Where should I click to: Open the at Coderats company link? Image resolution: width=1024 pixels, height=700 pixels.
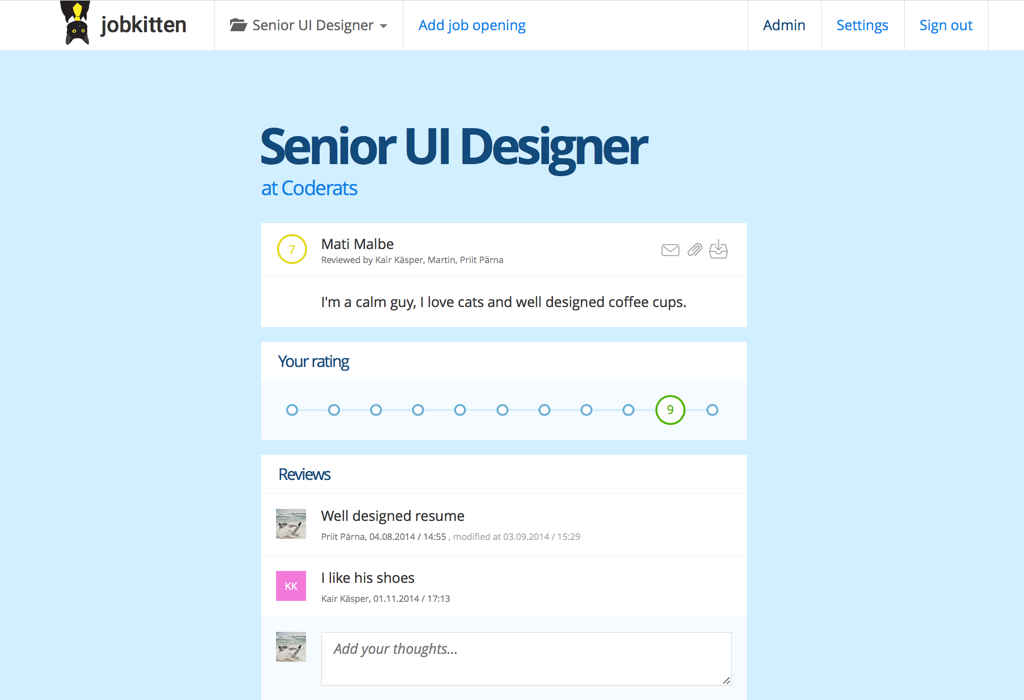point(309,188)
